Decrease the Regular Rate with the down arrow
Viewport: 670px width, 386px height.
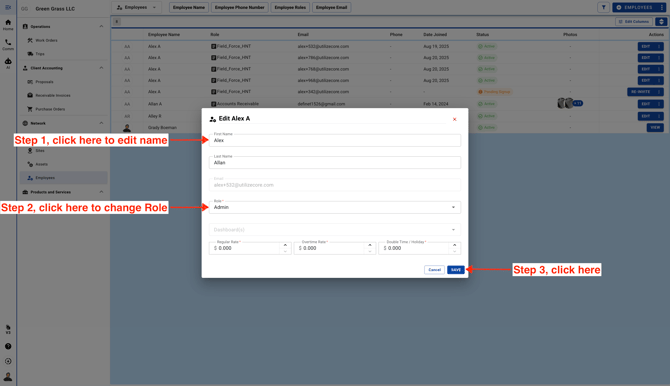[x=285, y=251]
